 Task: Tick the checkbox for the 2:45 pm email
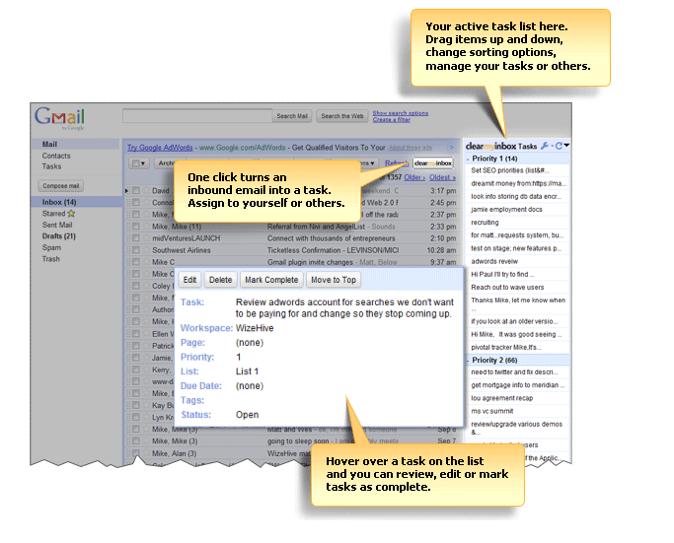[x=136, y=202]
